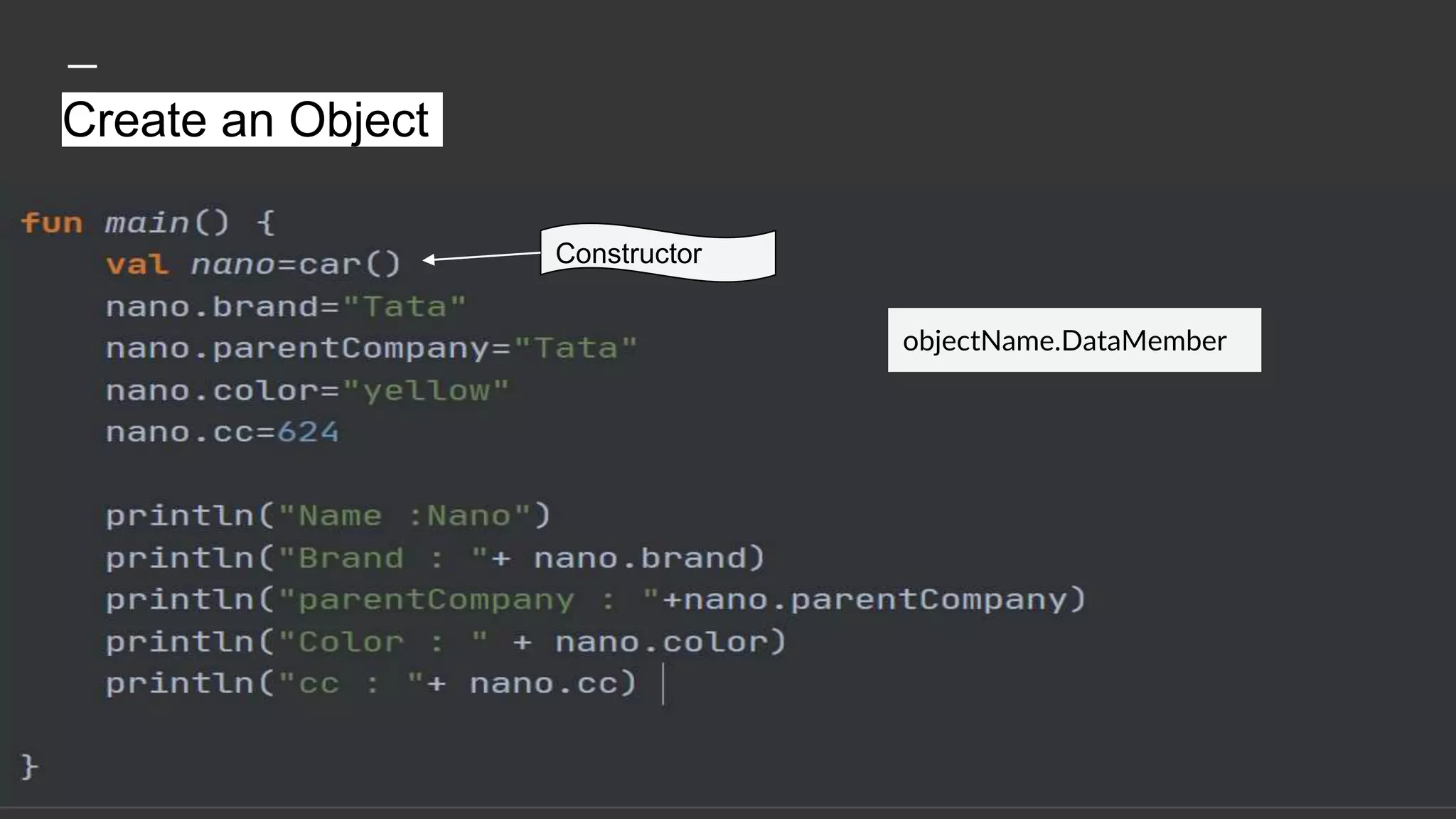Image resolution: width=1456 pixels, height=819 pixels.
Task: Click the 'val nano=car()' line
Action: [254, 265]
